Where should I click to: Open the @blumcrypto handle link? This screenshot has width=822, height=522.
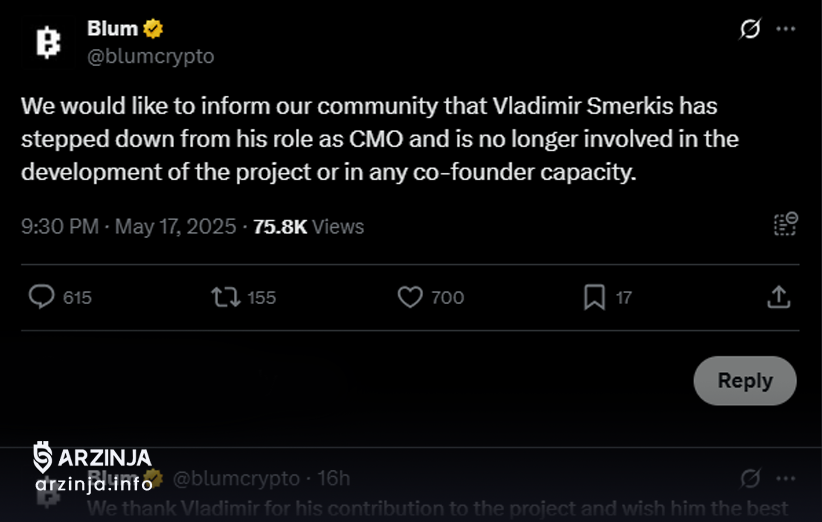[x=151, y=56]
